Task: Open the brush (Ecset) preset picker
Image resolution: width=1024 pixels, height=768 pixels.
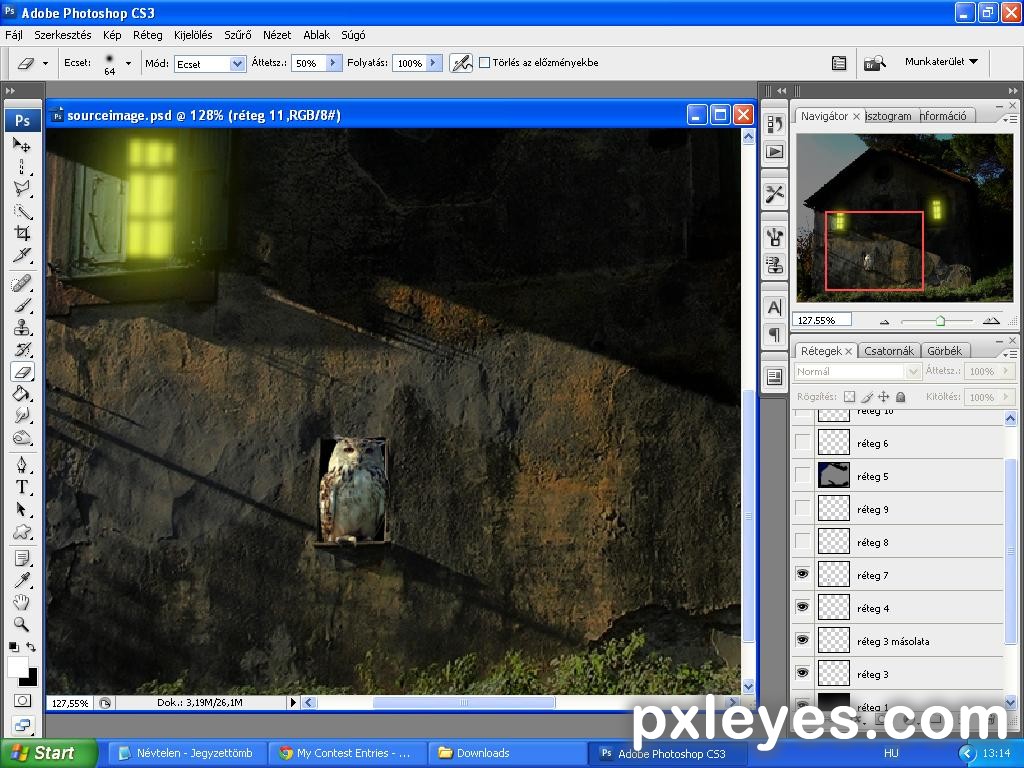Action: click(128, 63)
